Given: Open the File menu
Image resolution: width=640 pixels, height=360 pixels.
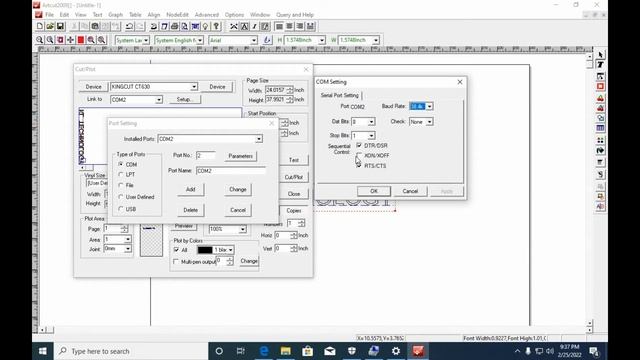Looking at the screenshot, I should pos(49,15).
